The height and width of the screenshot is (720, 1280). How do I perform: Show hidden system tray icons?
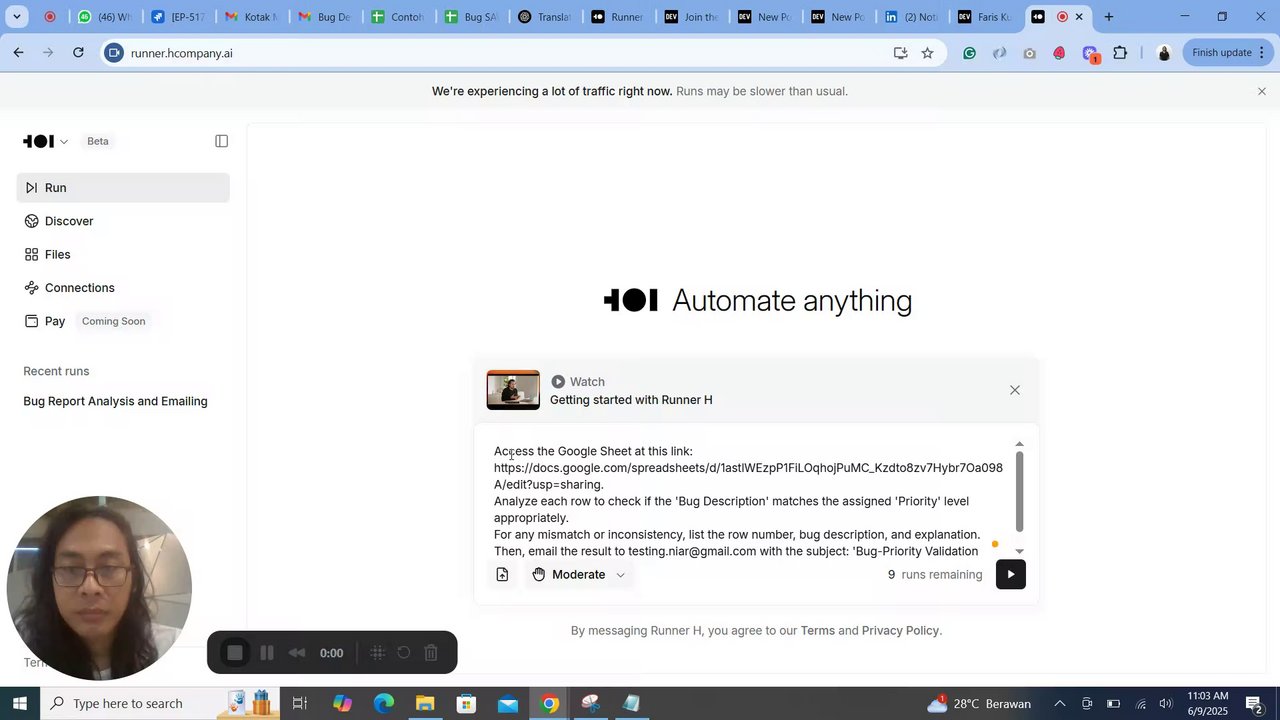pos(1060,703)
